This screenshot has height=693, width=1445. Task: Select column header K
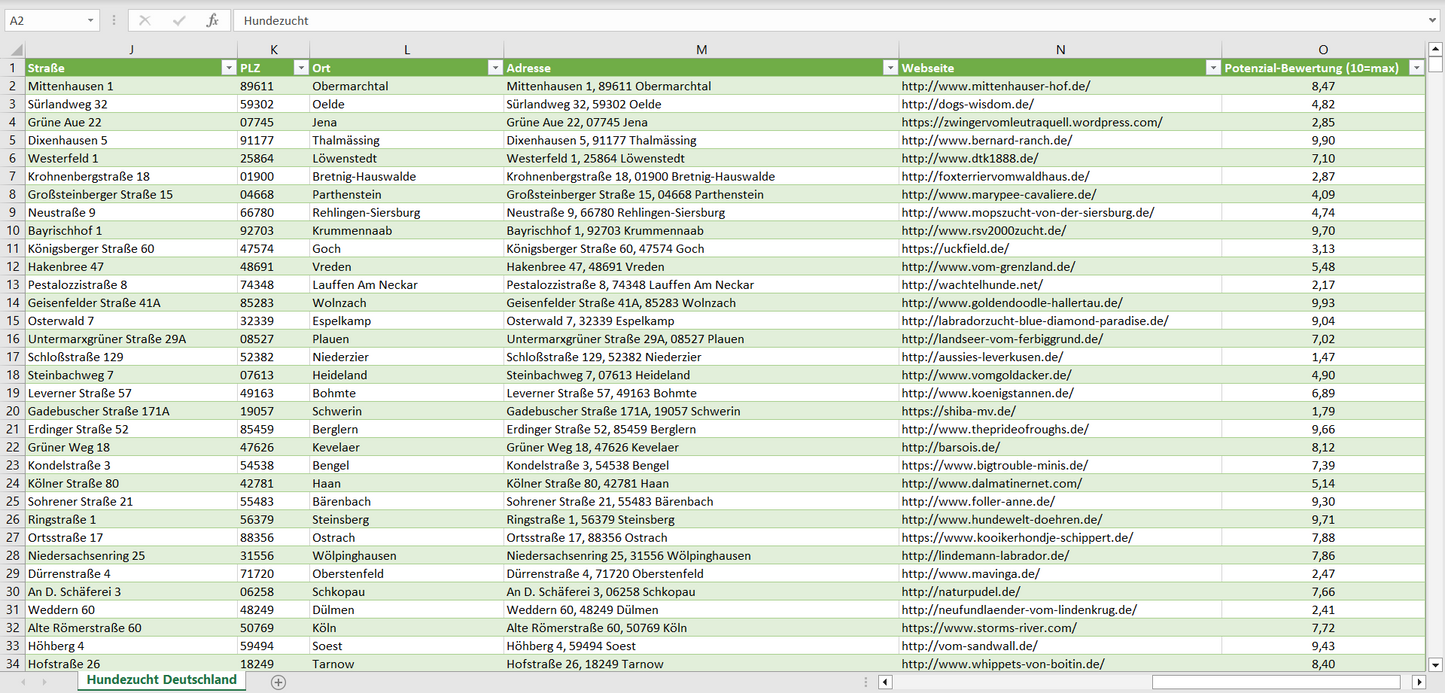tap(273, 49)
